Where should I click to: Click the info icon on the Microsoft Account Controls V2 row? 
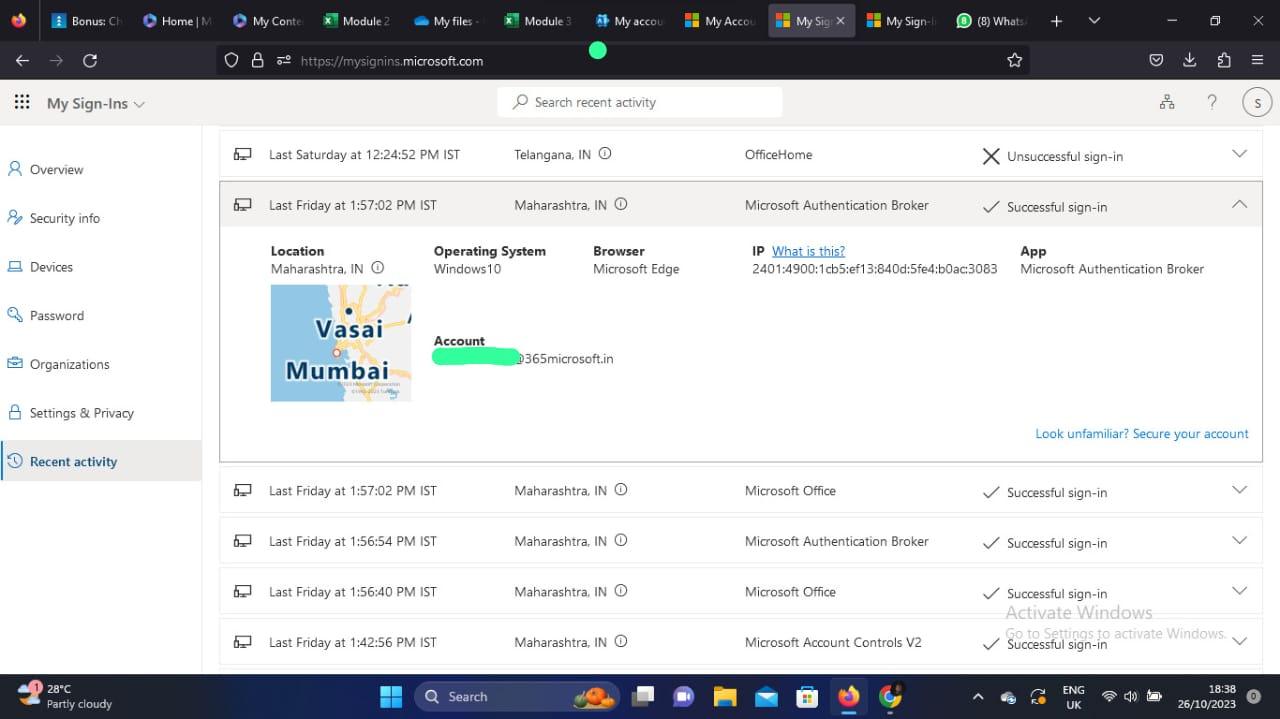pyautogui.click(x=621, y=642)
